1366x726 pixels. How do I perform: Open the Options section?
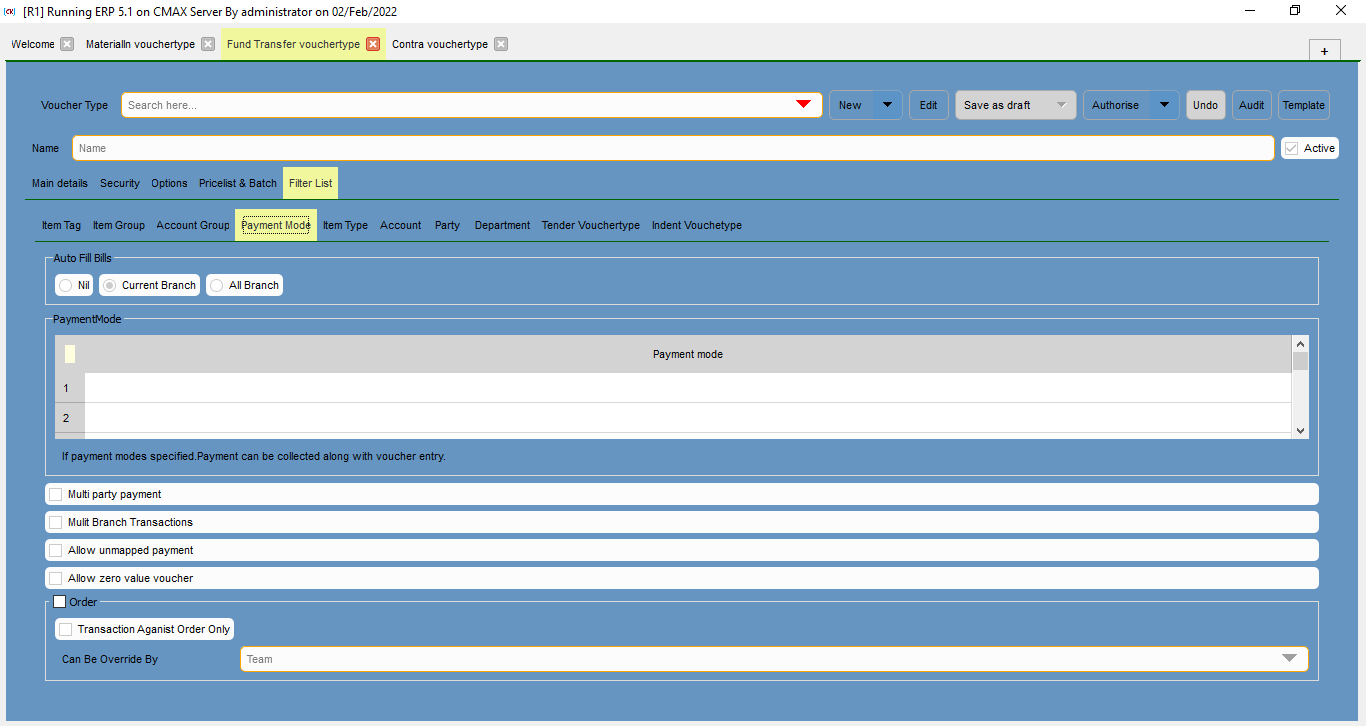pos(169,183)
